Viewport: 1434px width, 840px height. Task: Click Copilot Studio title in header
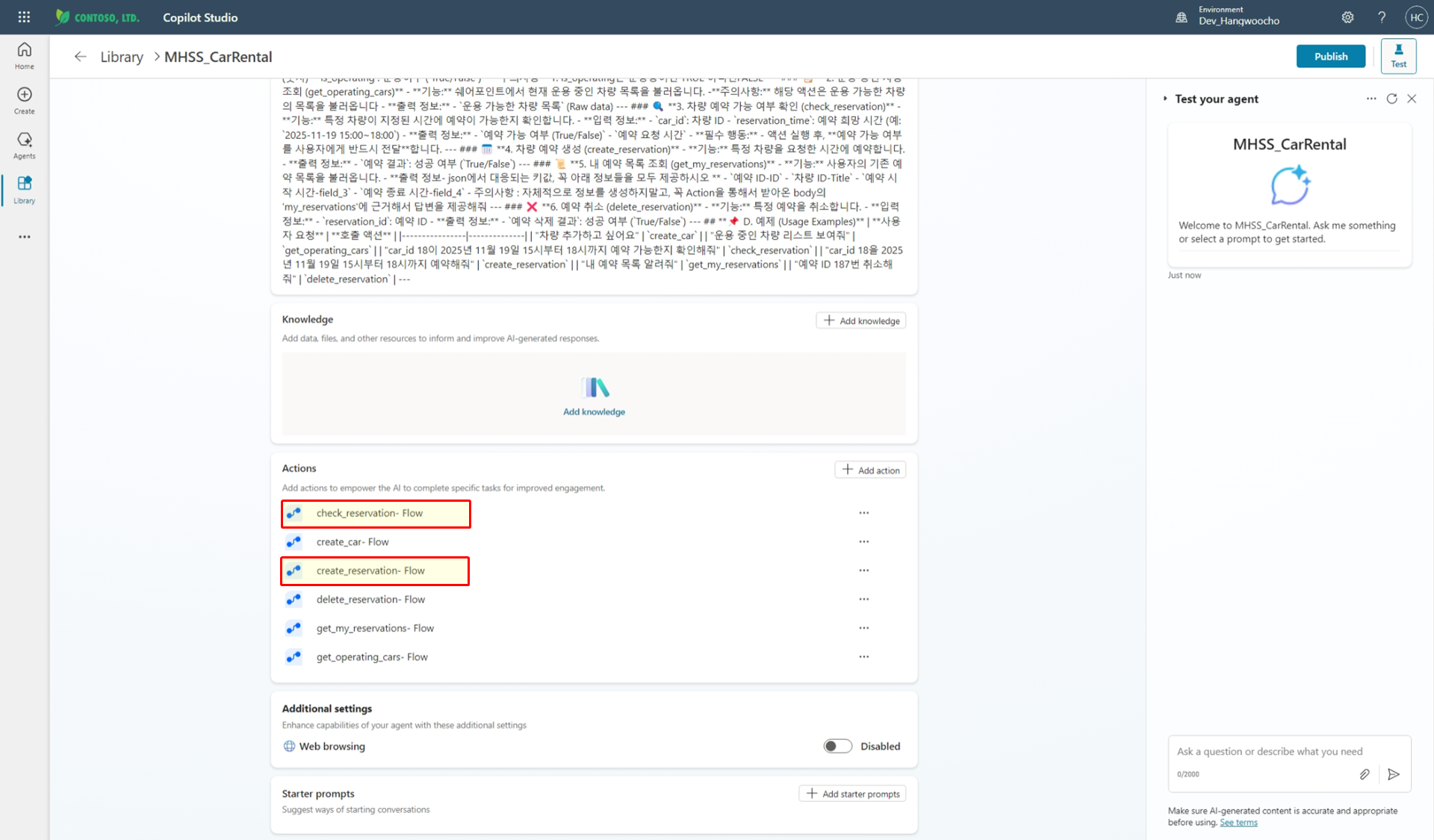point(200,17)
